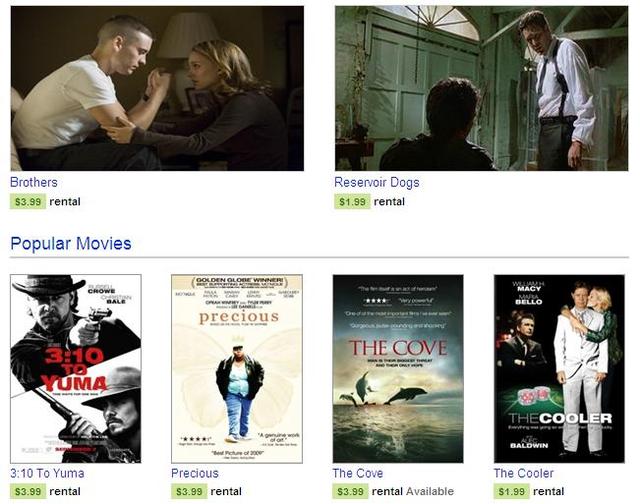Open The Cove title link

coord(358,473)
